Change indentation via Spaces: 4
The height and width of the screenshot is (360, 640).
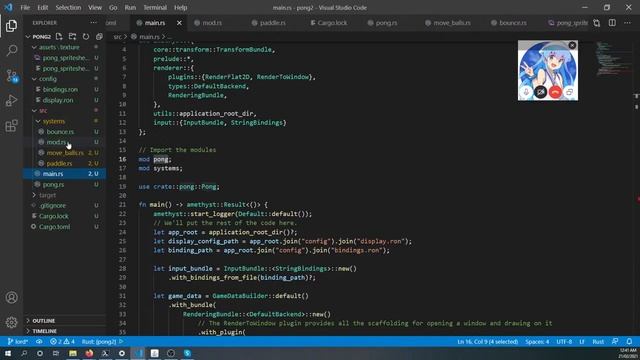point(537,342)
